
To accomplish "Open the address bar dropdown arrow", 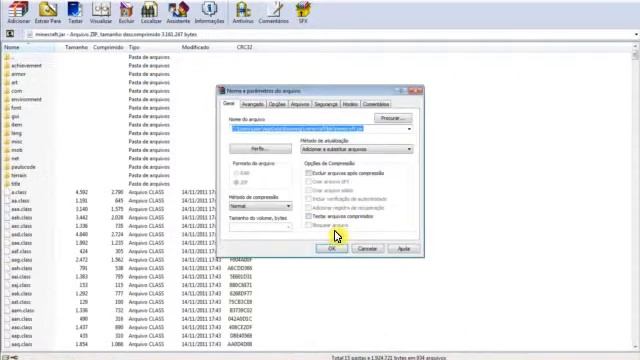I will 636,34.
